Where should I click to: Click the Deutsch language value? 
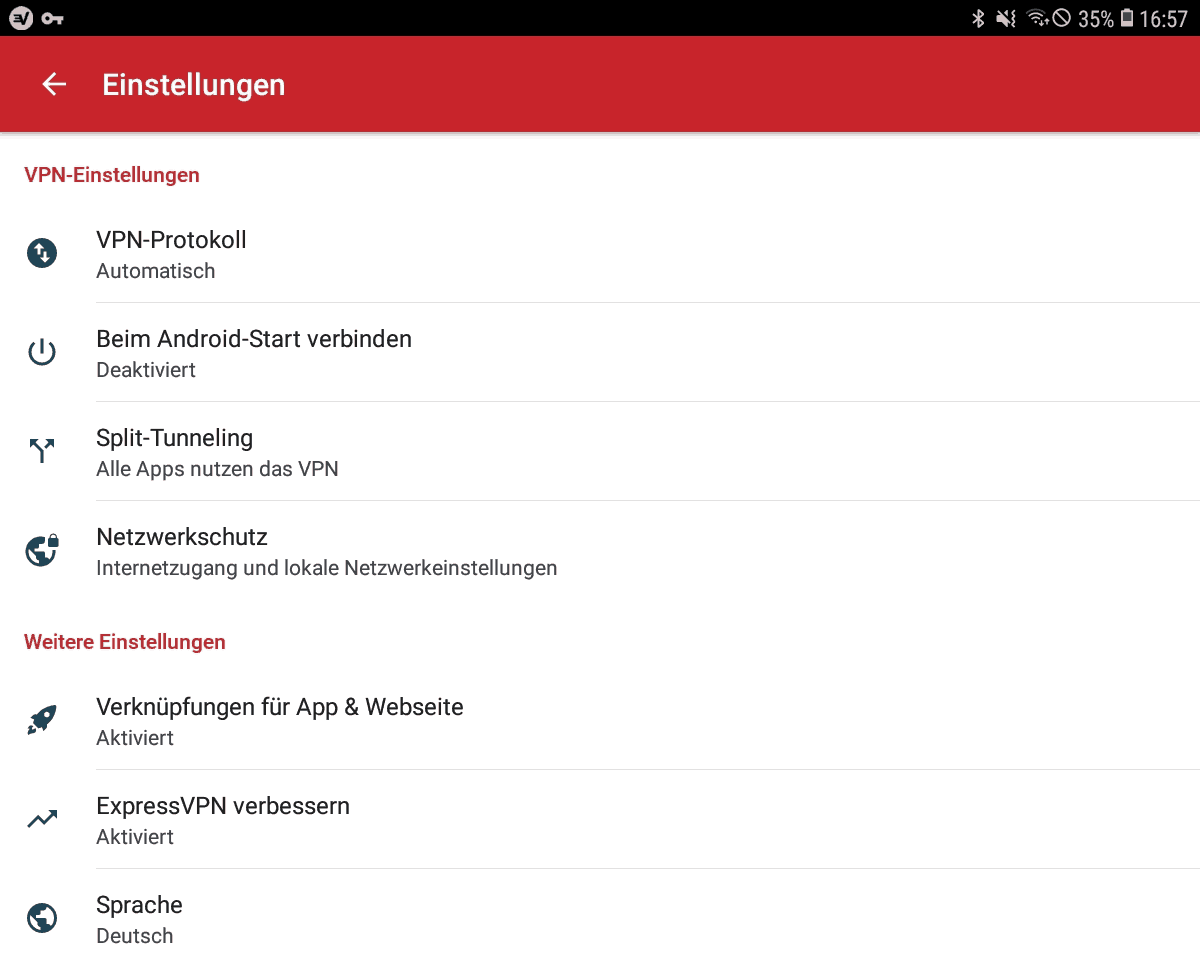(135, 936)
